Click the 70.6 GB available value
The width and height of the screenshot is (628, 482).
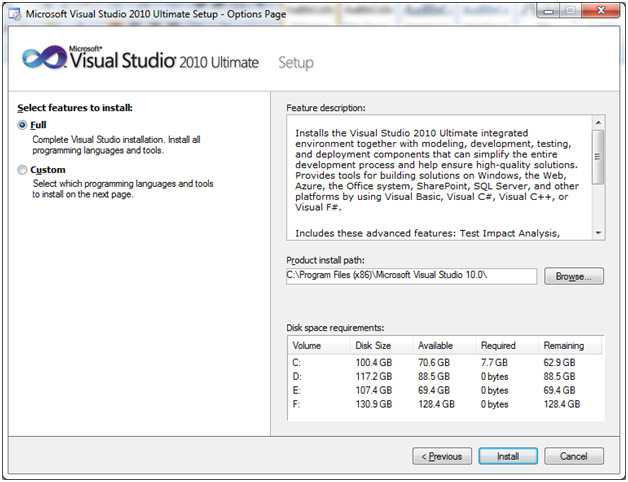click(434, 363)
